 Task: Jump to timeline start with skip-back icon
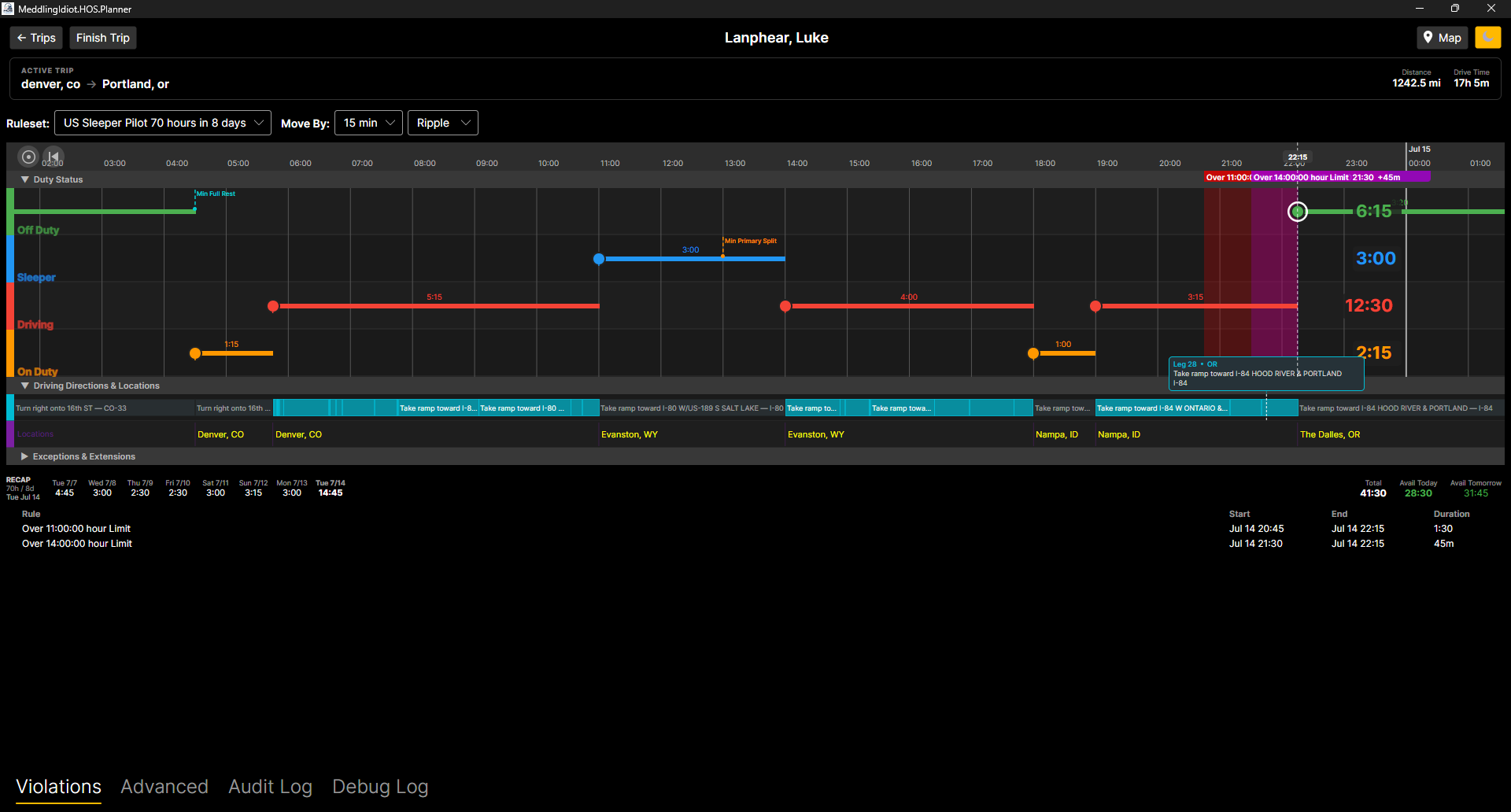[53, 157]
